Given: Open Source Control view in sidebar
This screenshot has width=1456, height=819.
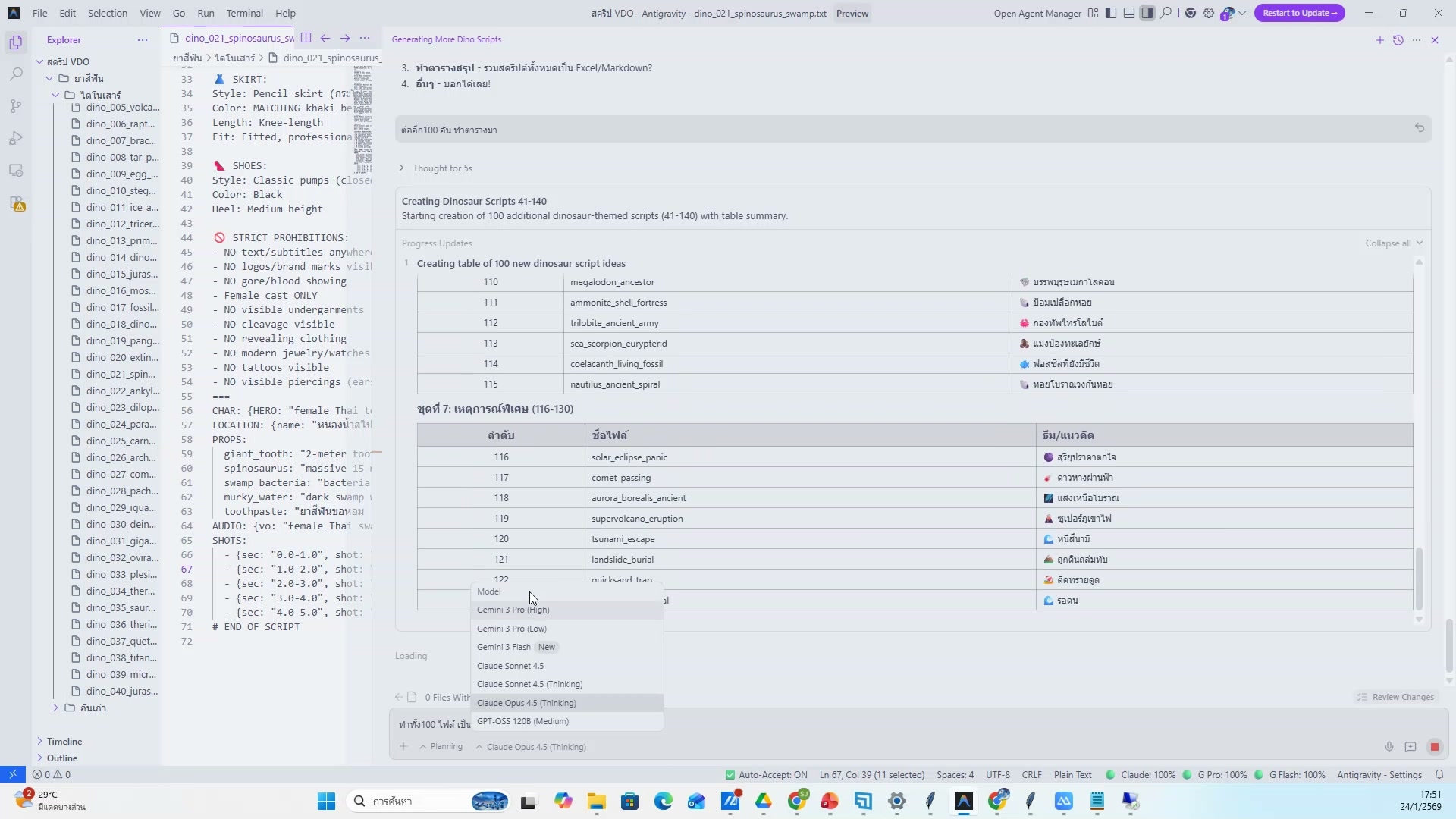Looking at the screenshot, I should pos(16,107).
